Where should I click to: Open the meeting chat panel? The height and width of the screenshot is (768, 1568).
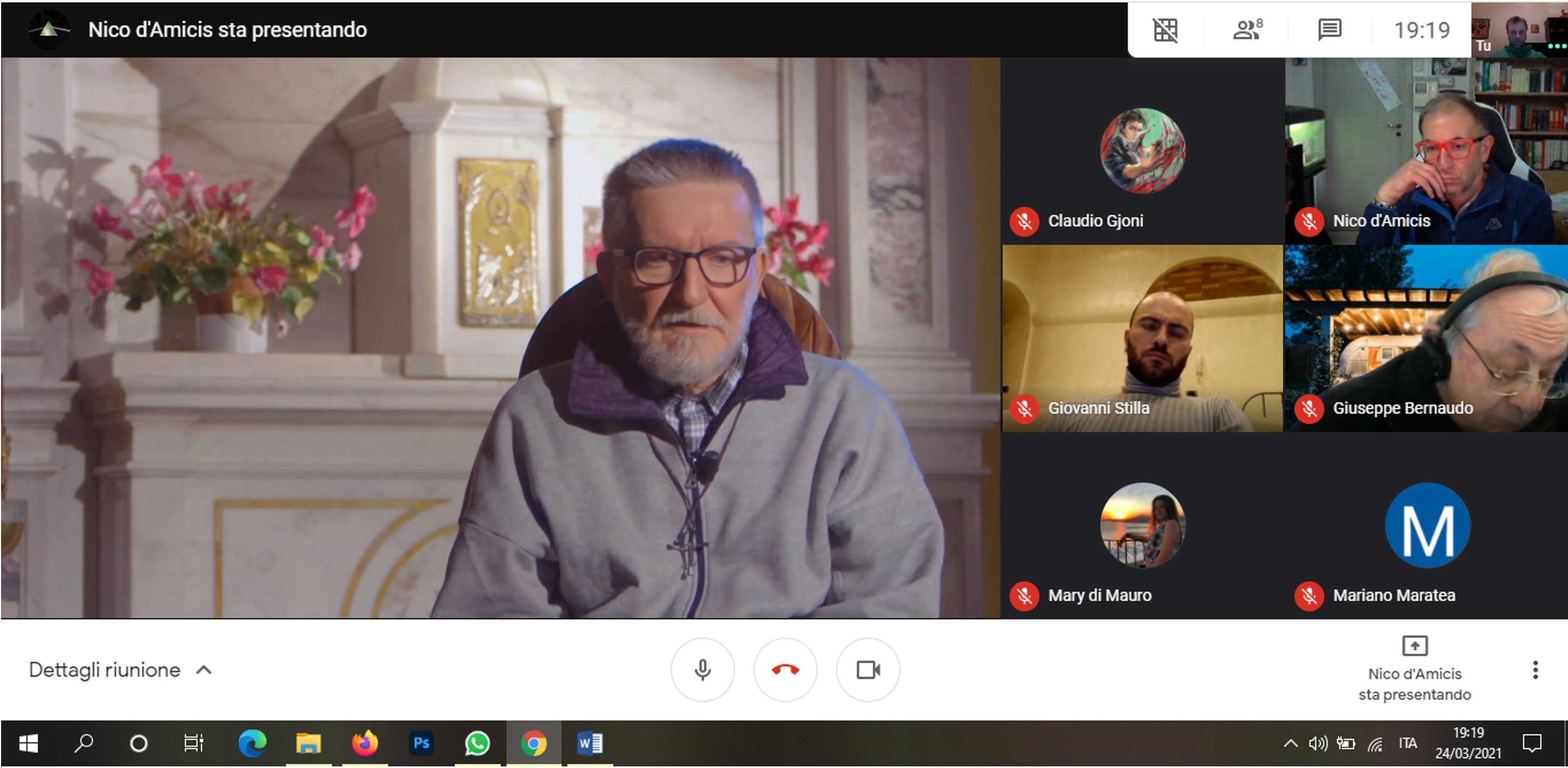pos(1329,29)
